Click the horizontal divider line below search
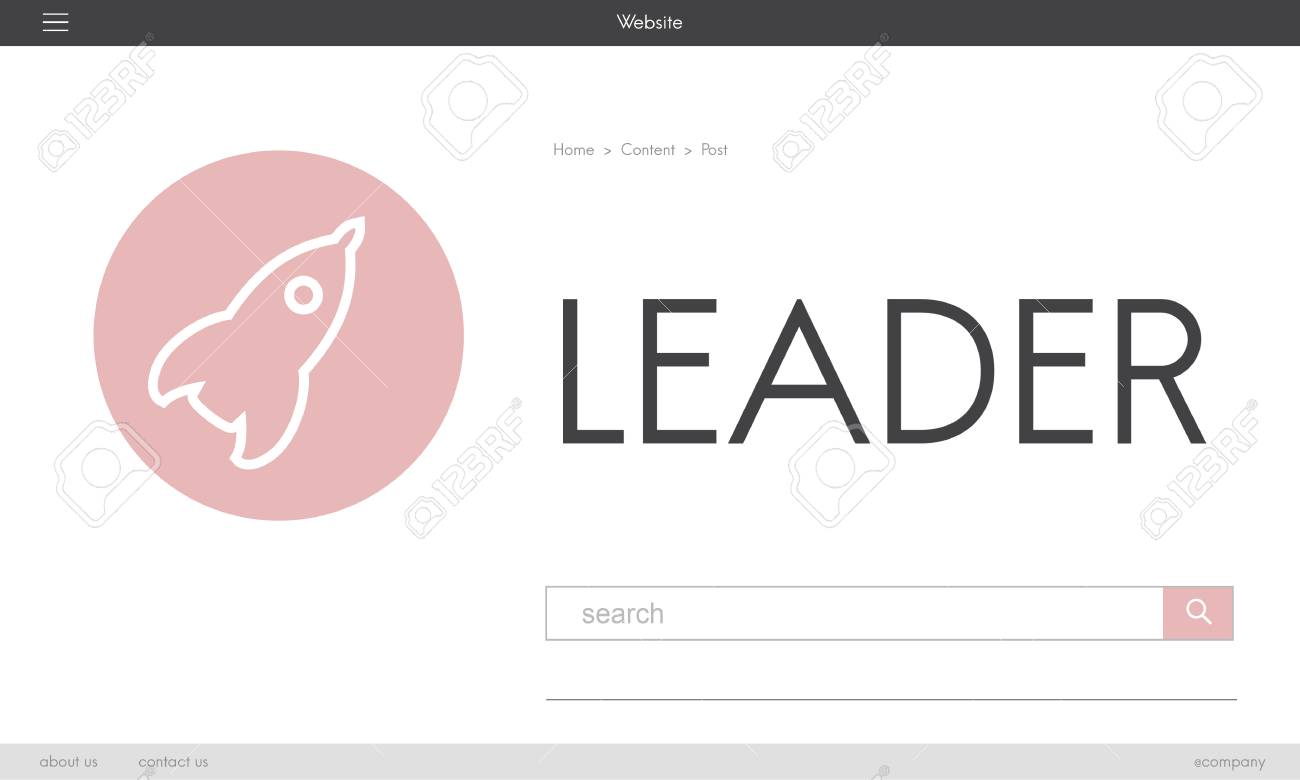 coord(891,699)
